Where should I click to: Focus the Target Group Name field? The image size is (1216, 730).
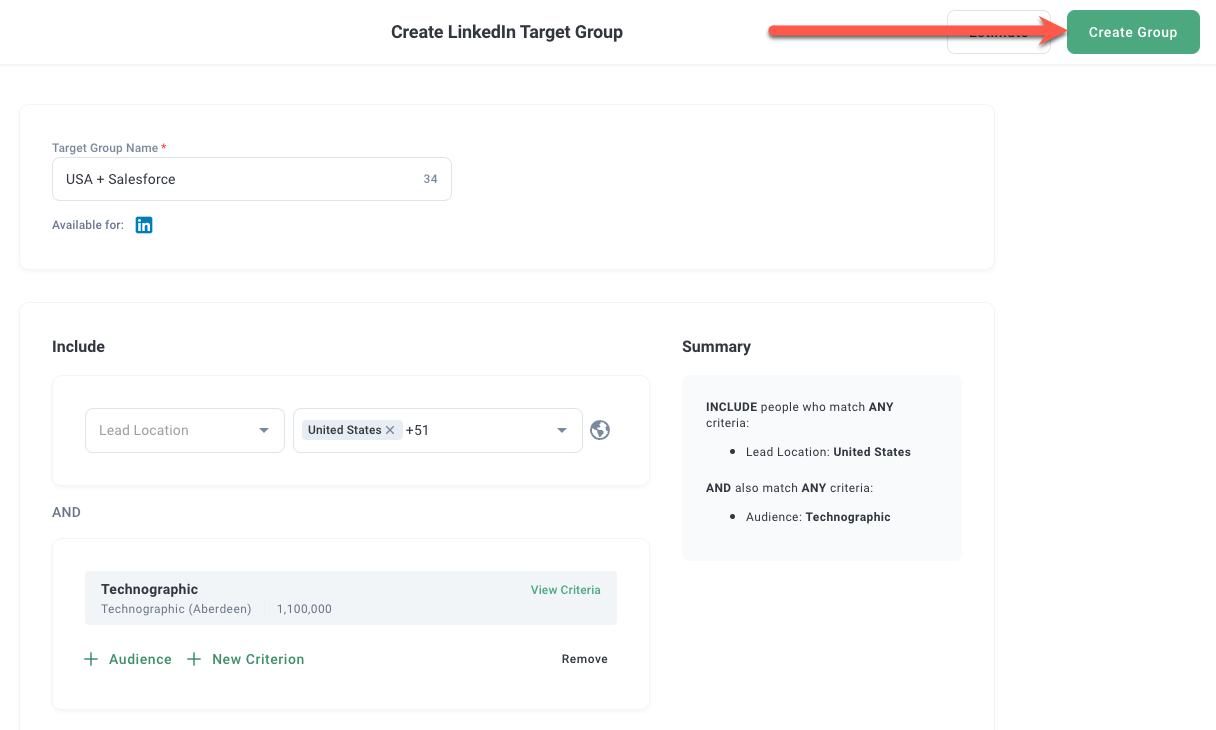[x=235, y=179]
